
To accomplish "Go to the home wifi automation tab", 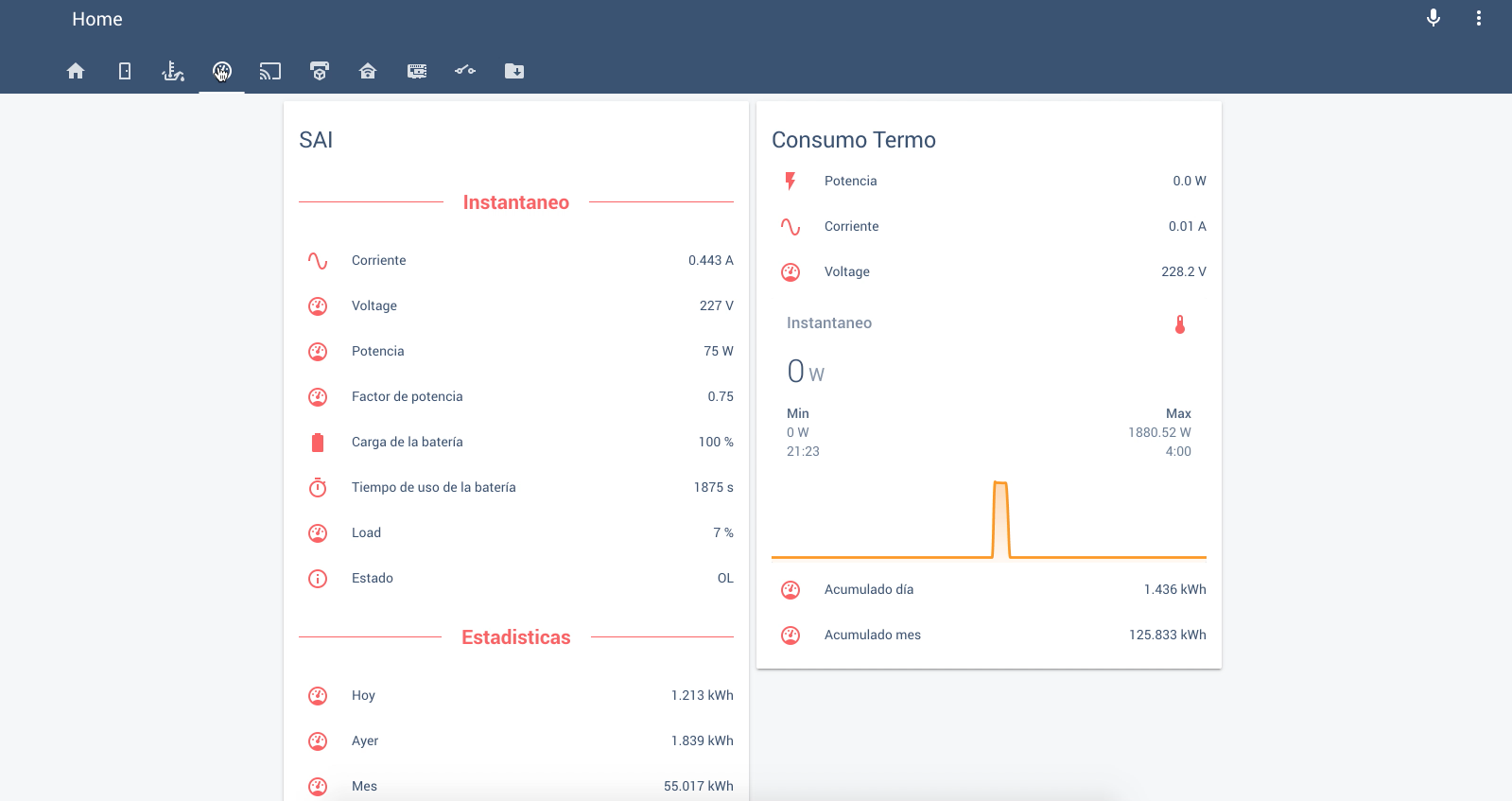I will tap(368, 71).
